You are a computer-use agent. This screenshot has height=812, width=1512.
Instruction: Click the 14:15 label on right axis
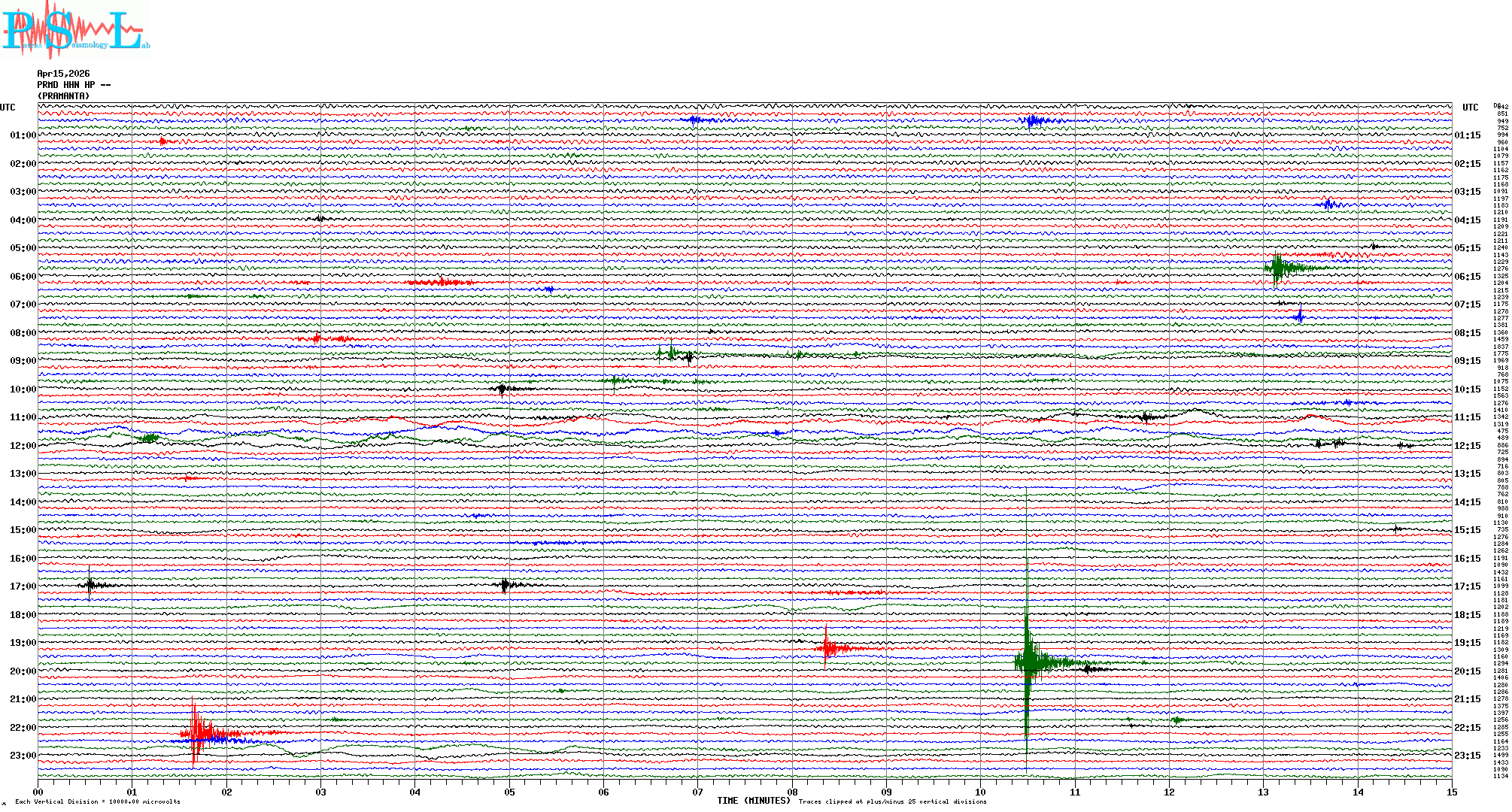click(x=1467, y=502)
